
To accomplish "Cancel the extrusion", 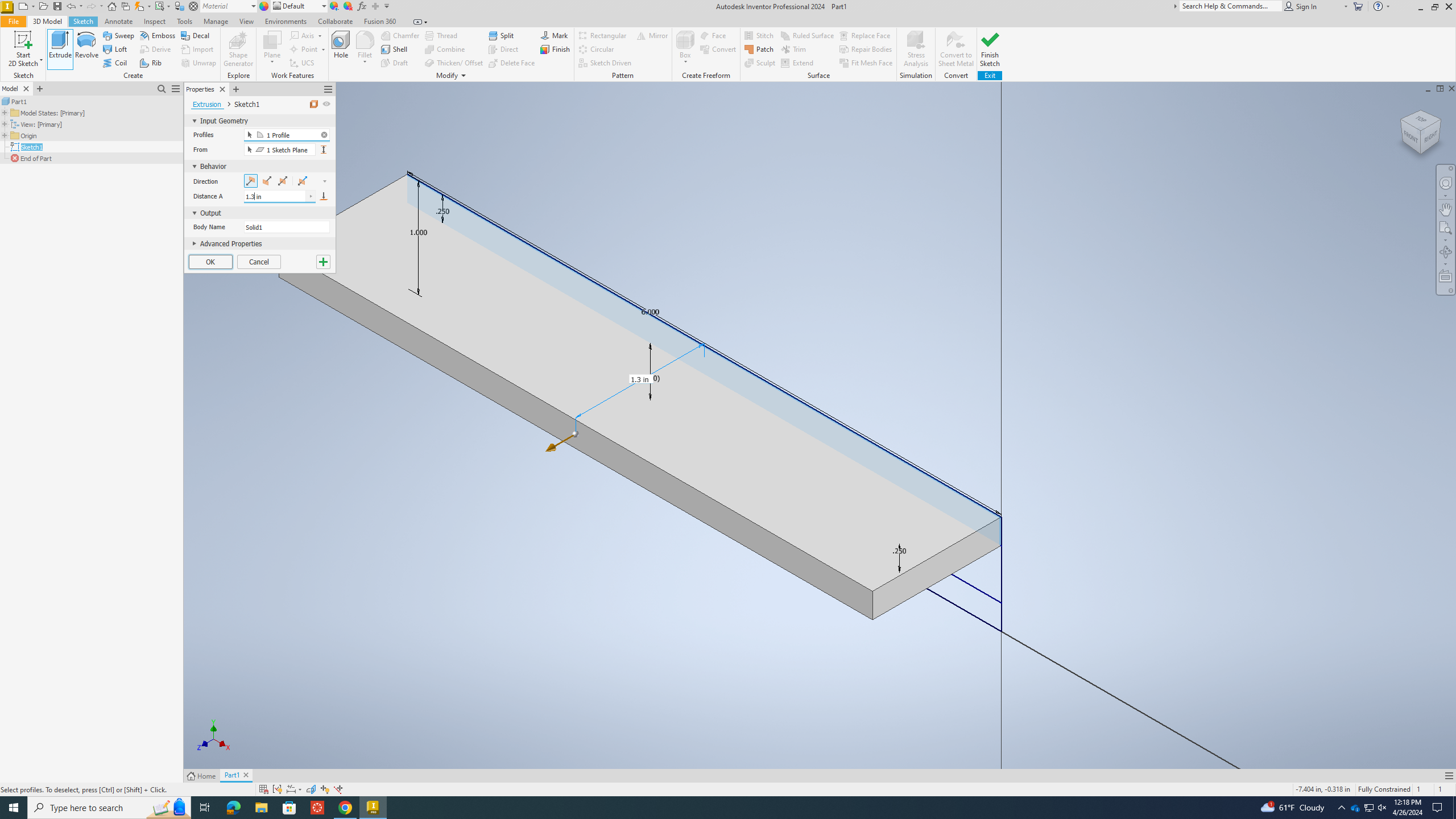I will tap(259, 262).
